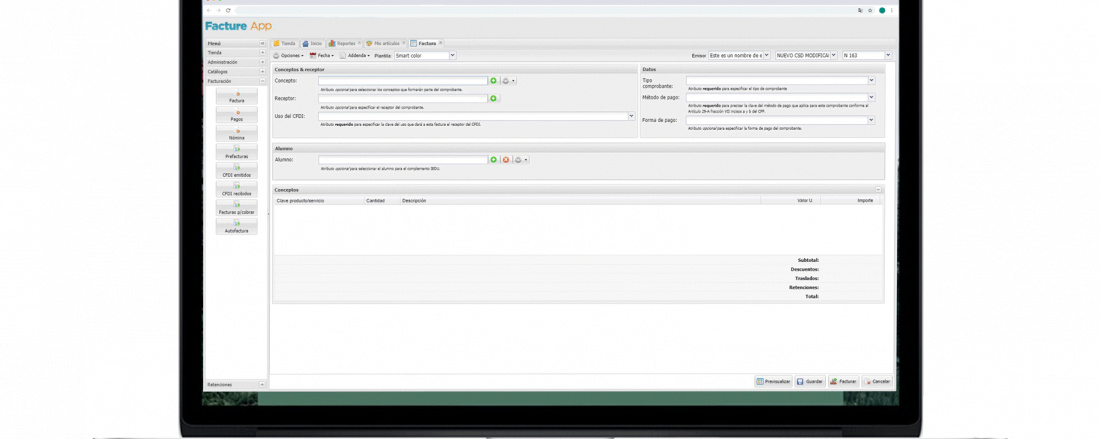Open the Nómina module in sidebar

coord(237,134)
